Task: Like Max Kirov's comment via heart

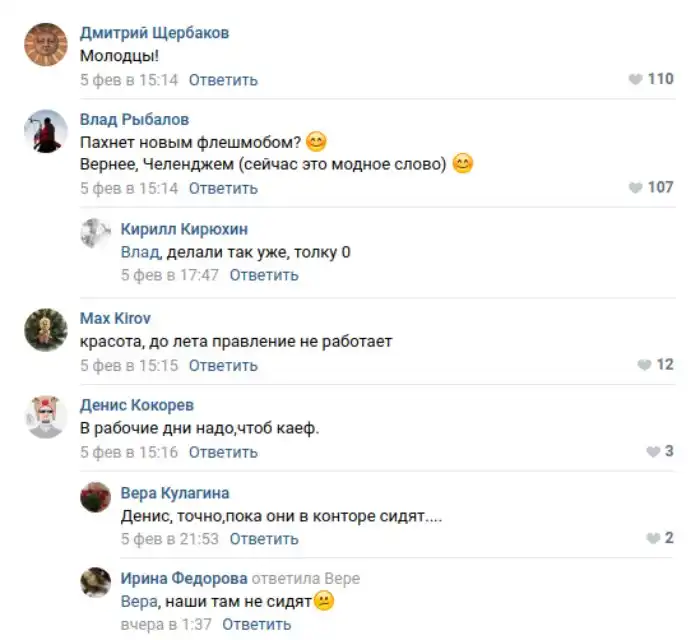Action: (x=644, y=365)
